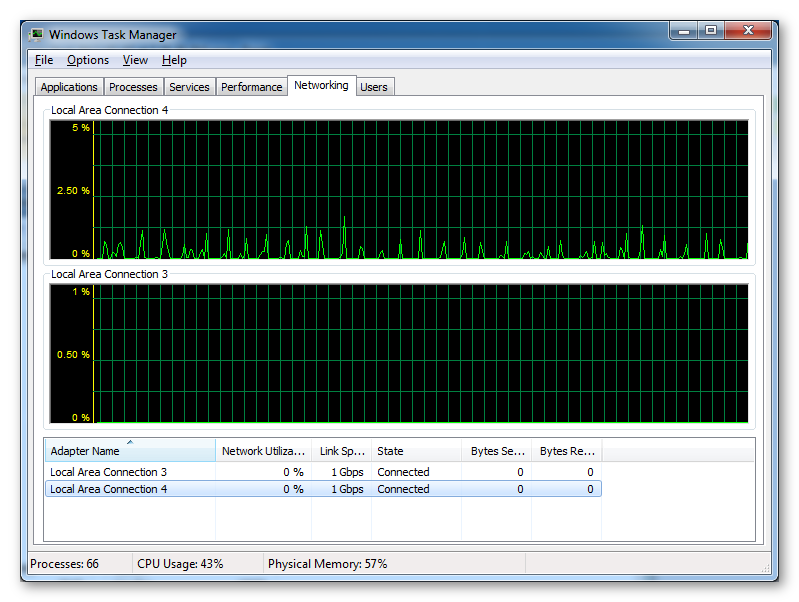The width and height of the screenshot is (799, 602).
Task: Select the Local Area Connection 4 row
Action: pyautogui.click(x=323, y=489)
